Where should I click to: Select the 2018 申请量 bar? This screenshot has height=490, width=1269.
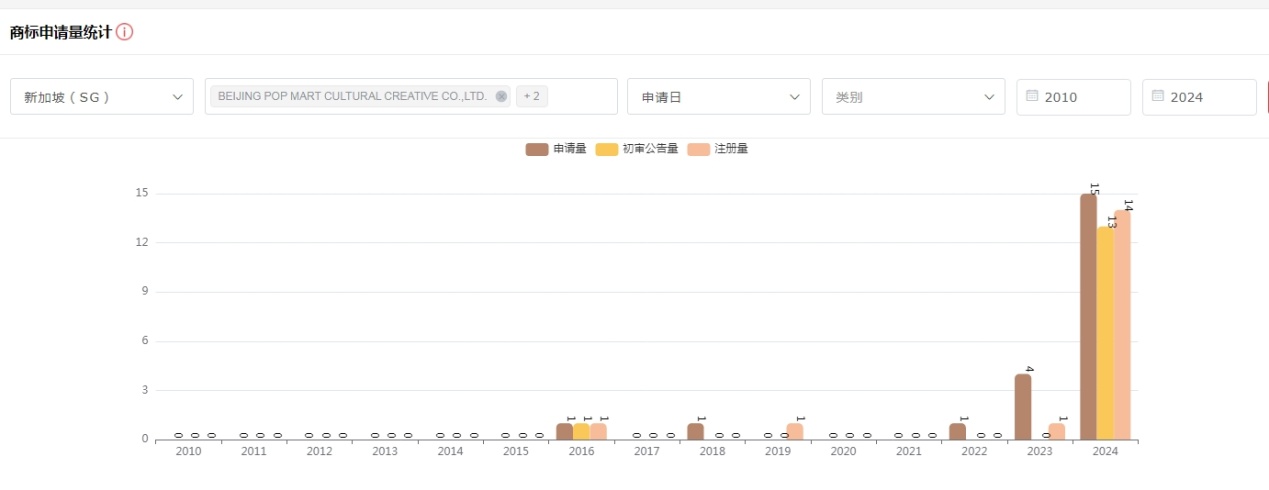point(695,431)
